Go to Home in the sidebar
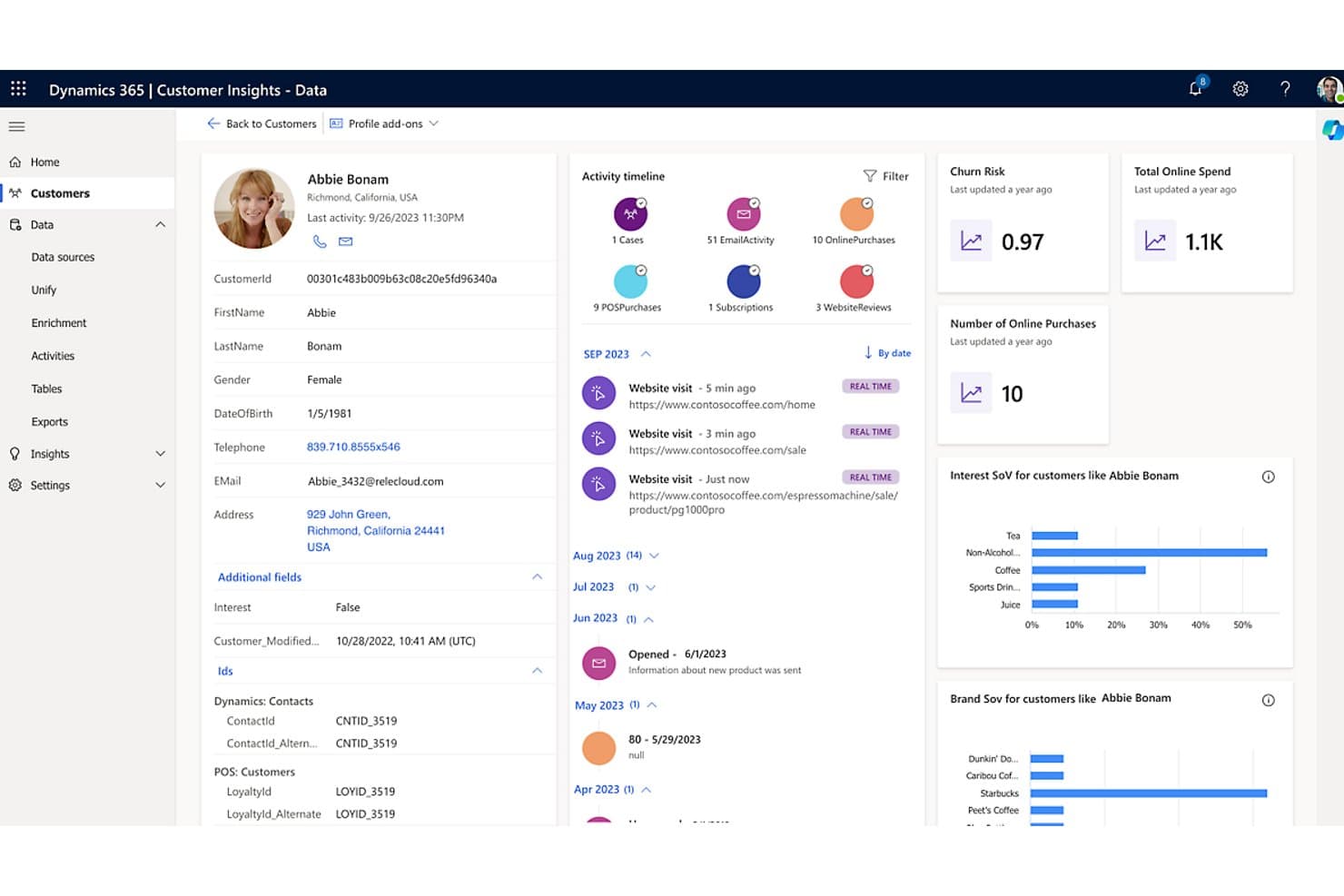The width and height of the screenshot is (1344, 896). pyautogui.click(x=44, y=162)
